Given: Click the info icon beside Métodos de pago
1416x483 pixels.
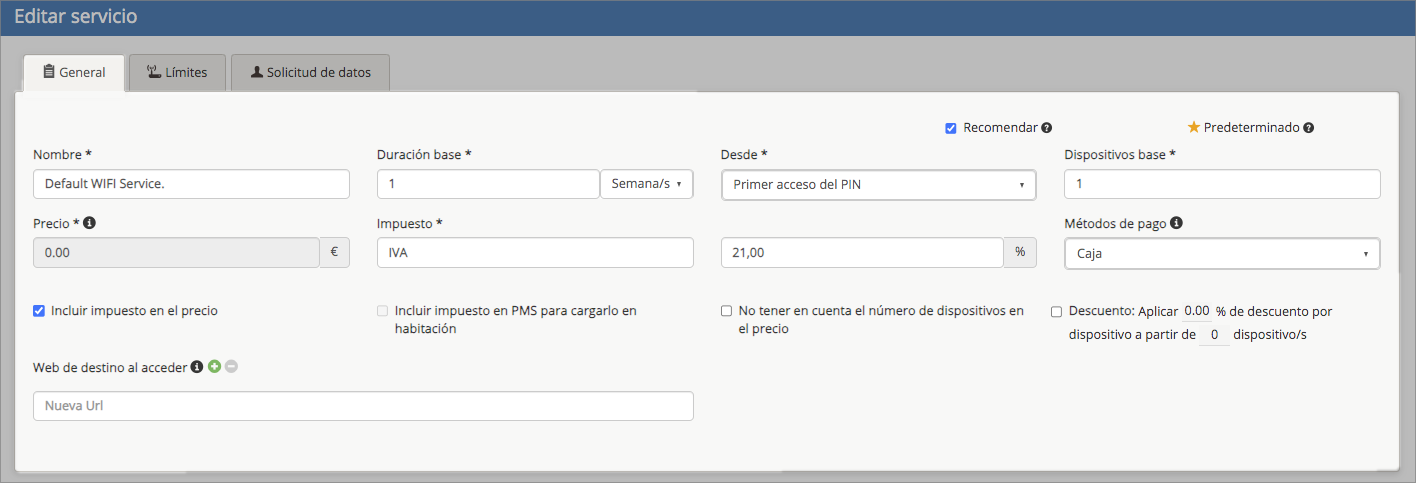Looking at the screenshot, I should tap(1176, 223).
